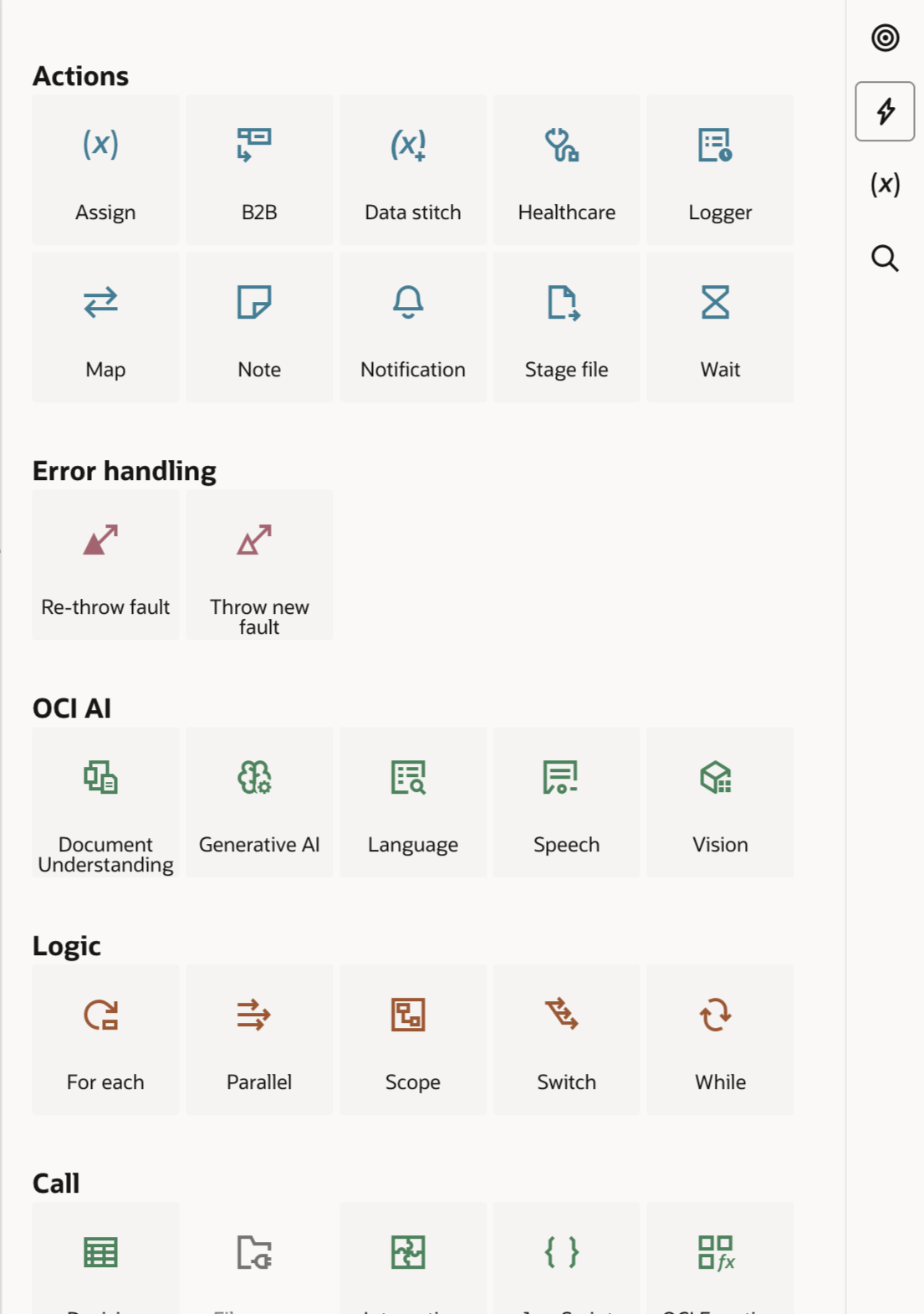Image resolution: width=924 pixels, height=1314 pixels.
Task: Insert a Note action
Action: (259, 327)
